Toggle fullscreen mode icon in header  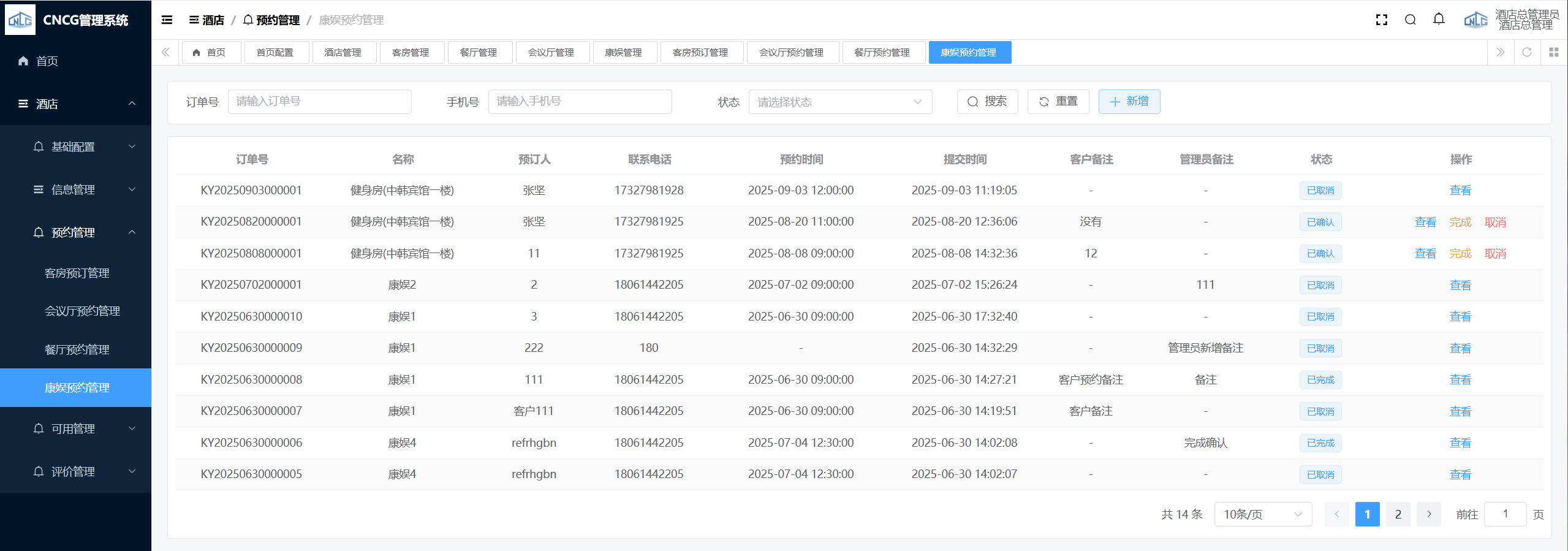(x=1381, y=20)
